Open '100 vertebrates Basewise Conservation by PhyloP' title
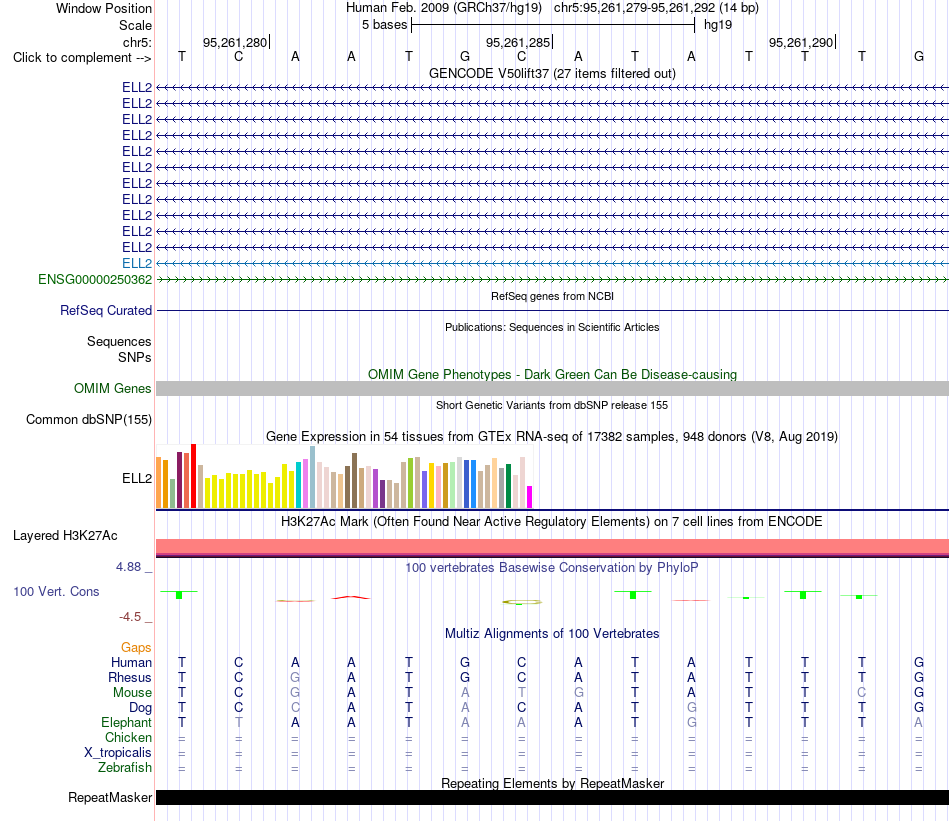 pyautogui.click(x=552, y=568)
